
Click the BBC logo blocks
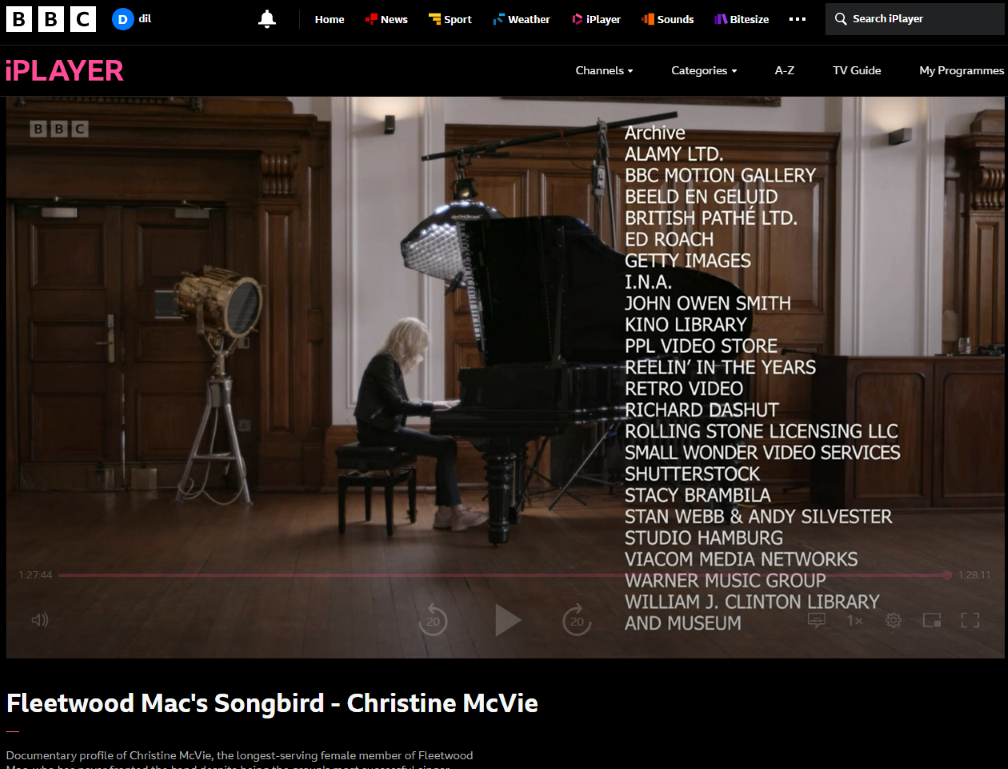[51, 19]
